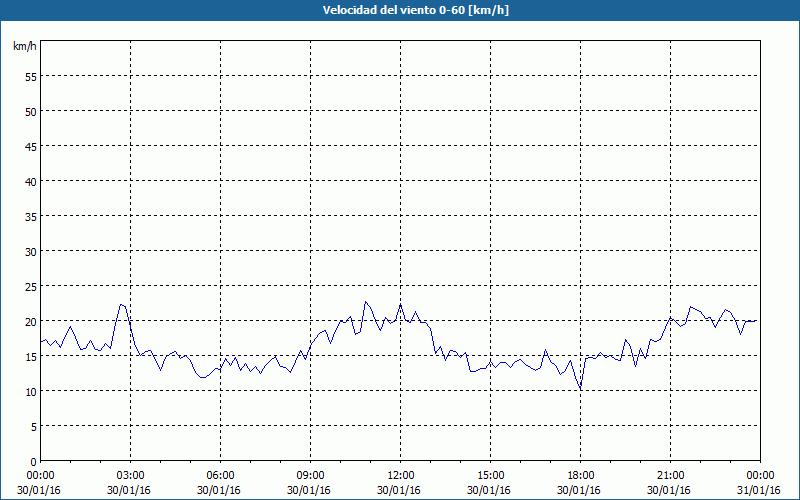The height and width of the screenshot is (500, 800).
Task: Select the wind speed minimum dip at 18:00
Action: (x=581, y=389)
